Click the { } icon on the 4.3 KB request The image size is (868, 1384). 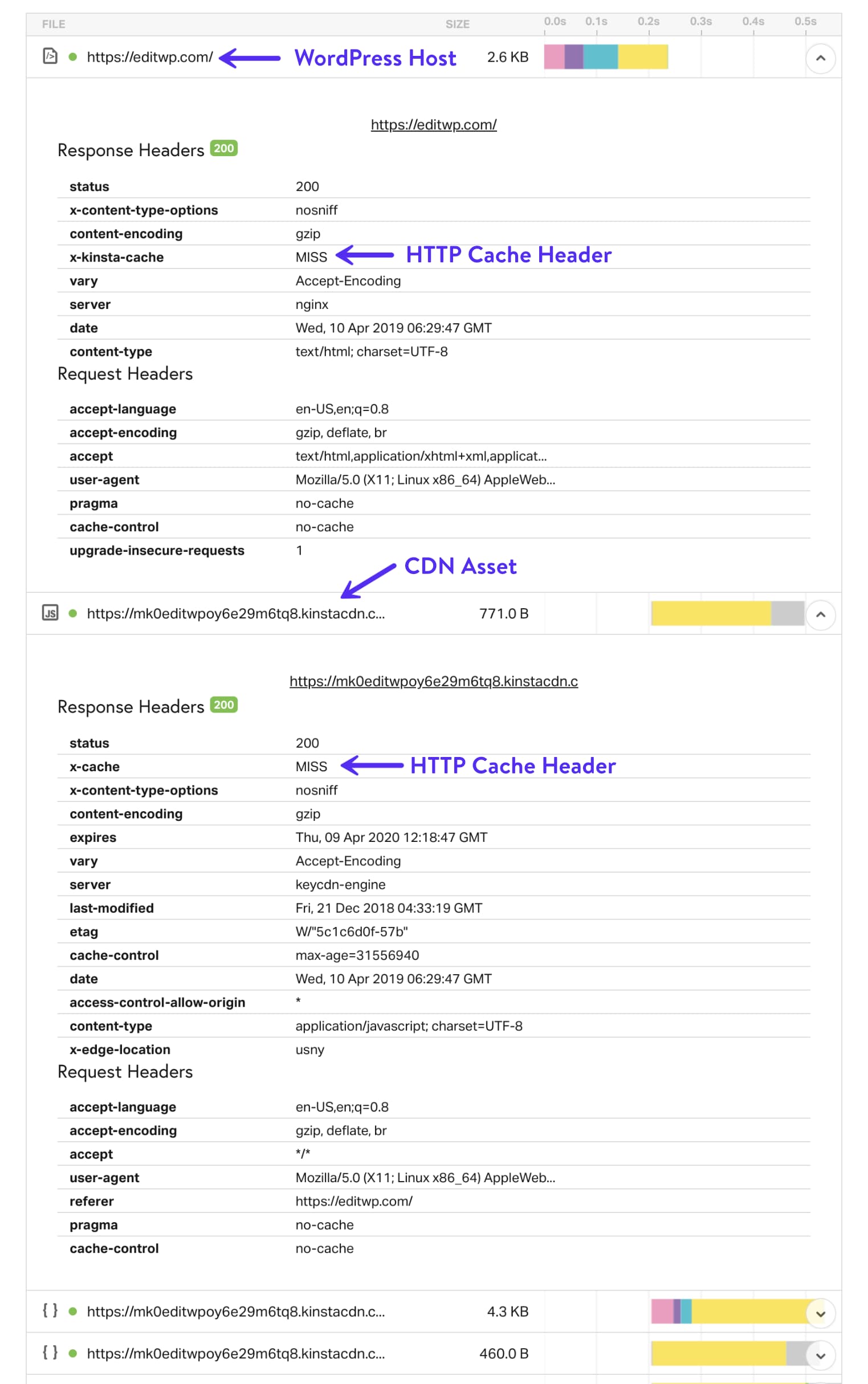pos(50,1312)
